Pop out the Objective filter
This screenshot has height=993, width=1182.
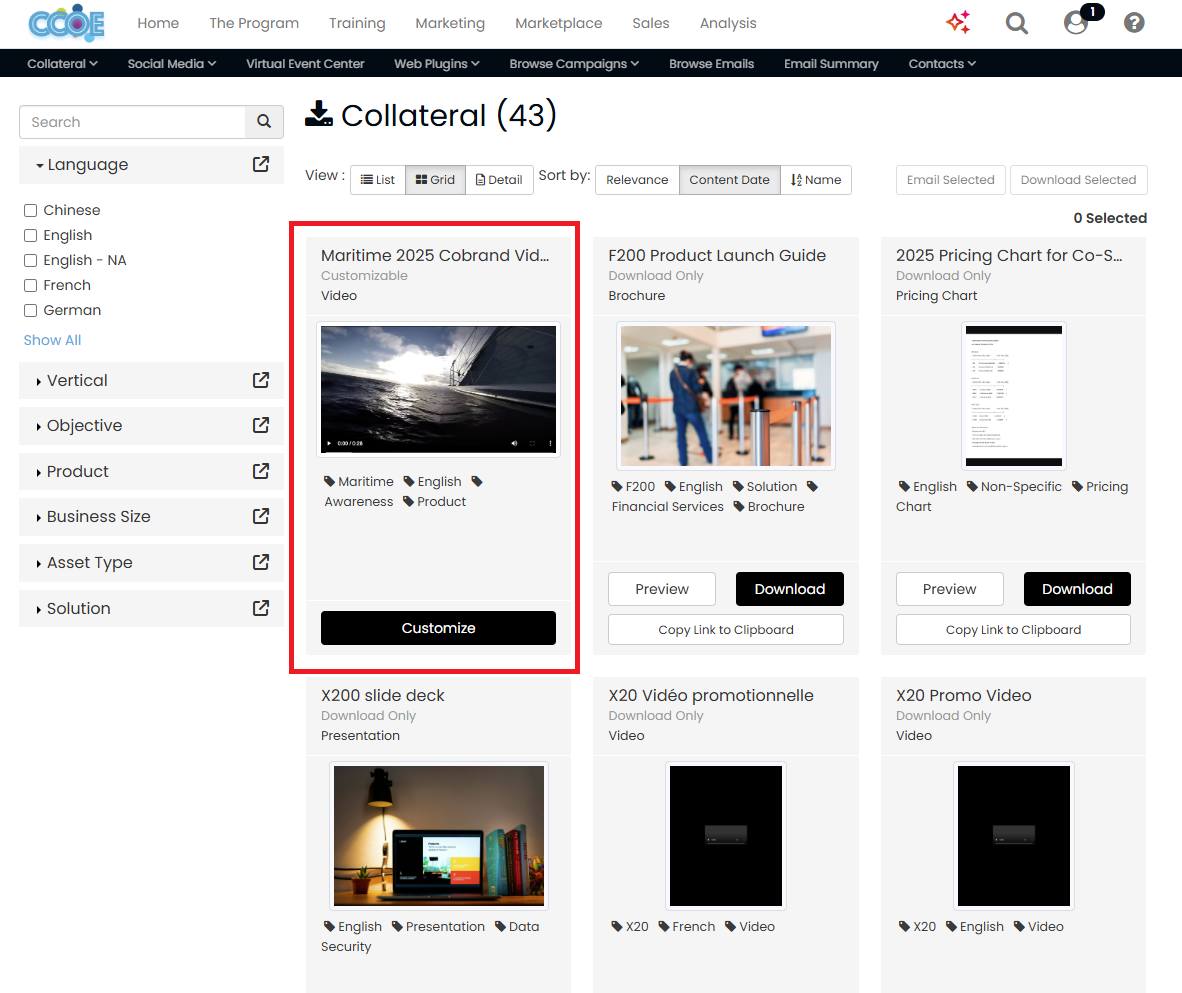point(261,425)
